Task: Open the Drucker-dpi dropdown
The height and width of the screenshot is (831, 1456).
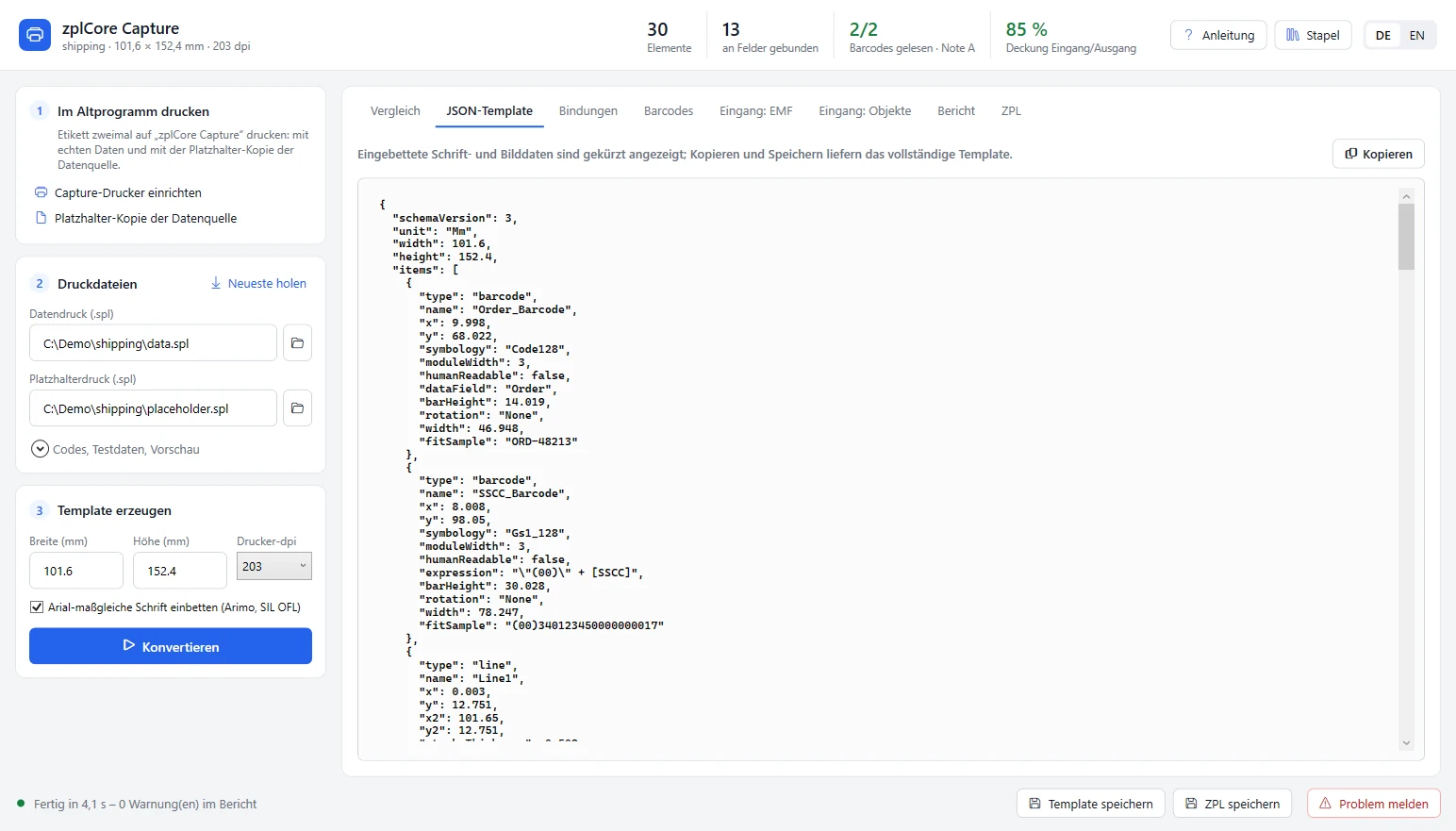Action: coord(274,566)
